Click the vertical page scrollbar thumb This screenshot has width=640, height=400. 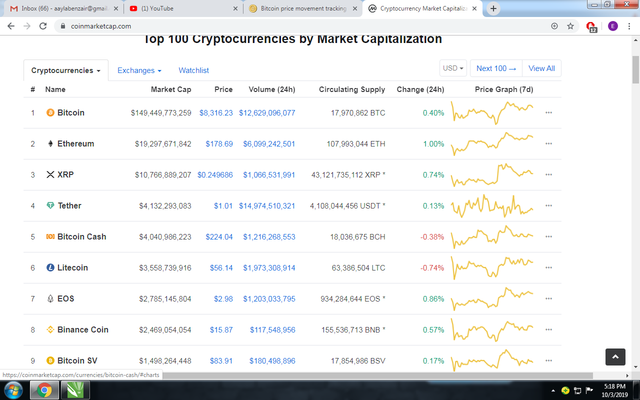point(636,69)
